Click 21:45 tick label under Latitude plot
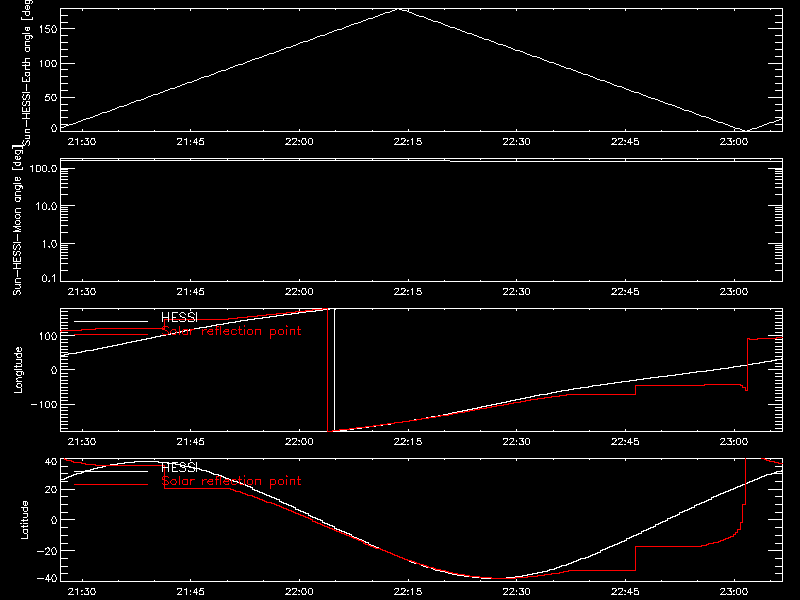 190,591
